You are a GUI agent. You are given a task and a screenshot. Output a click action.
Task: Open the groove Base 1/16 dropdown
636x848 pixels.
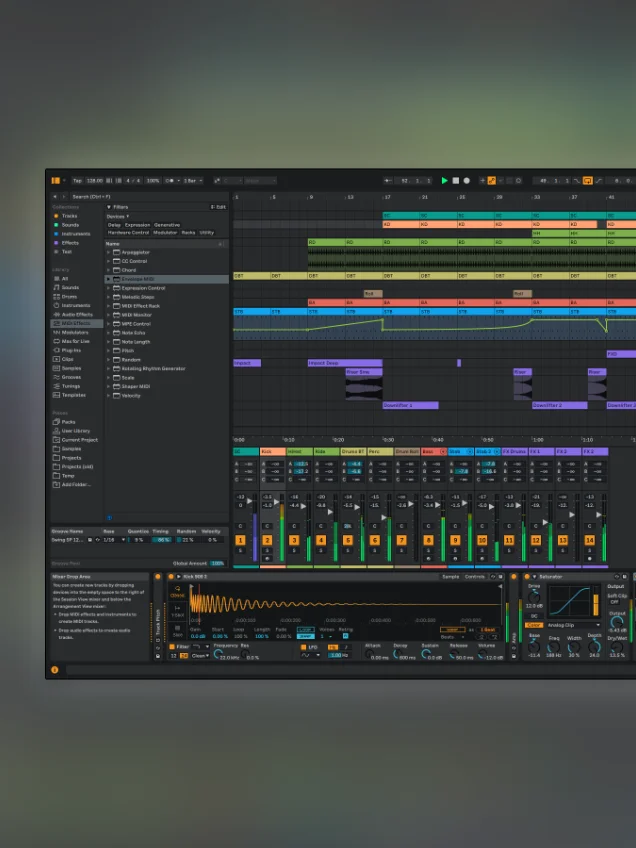pyautogui.click(x=115, y=540)
